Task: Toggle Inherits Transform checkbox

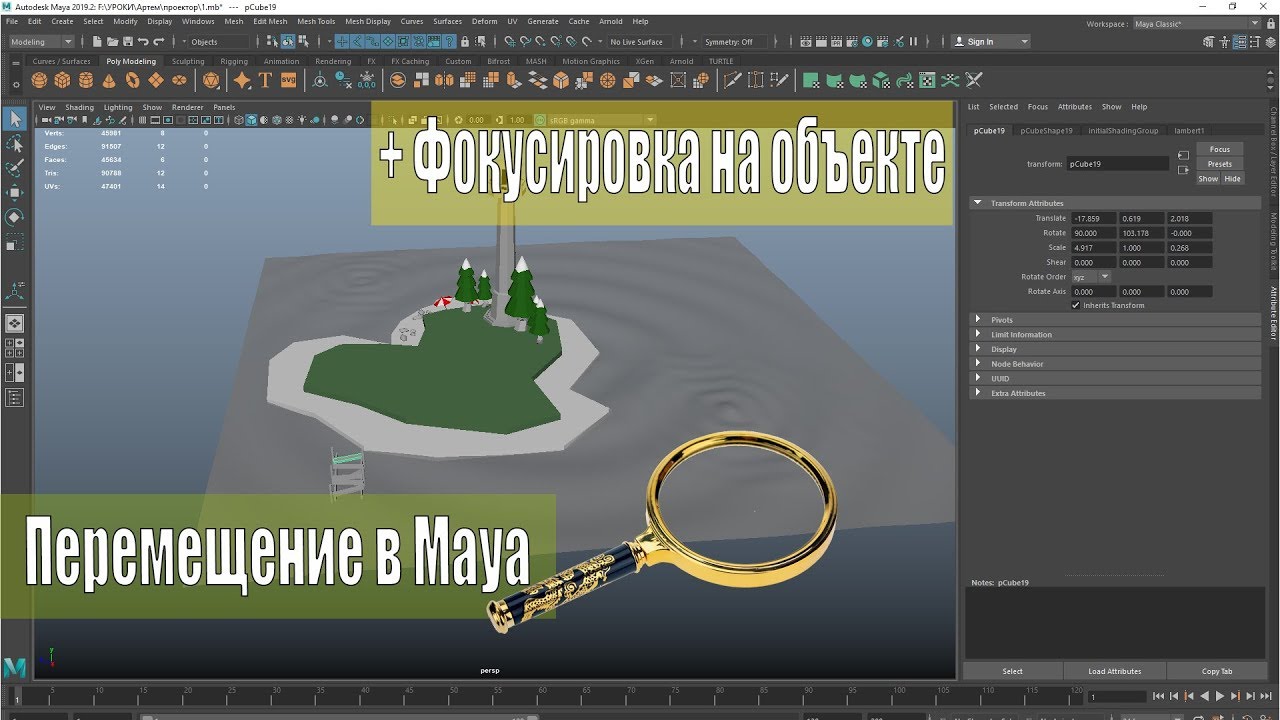Action: coord(1075,305)
